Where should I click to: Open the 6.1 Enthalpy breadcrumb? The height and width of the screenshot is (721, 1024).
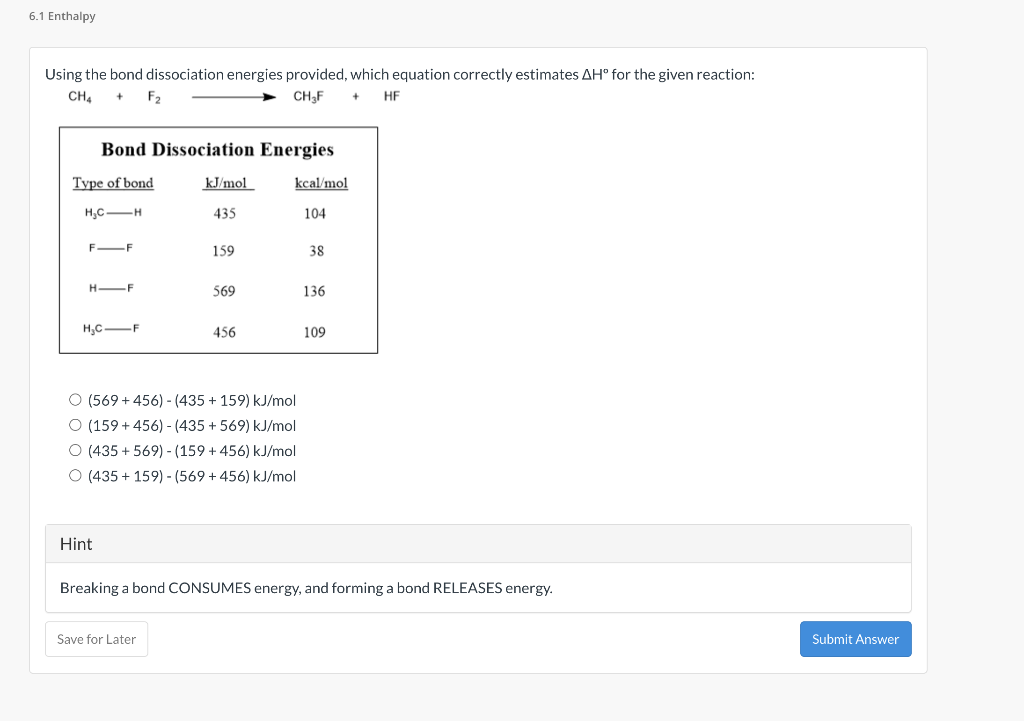click(x=62, y=15)
